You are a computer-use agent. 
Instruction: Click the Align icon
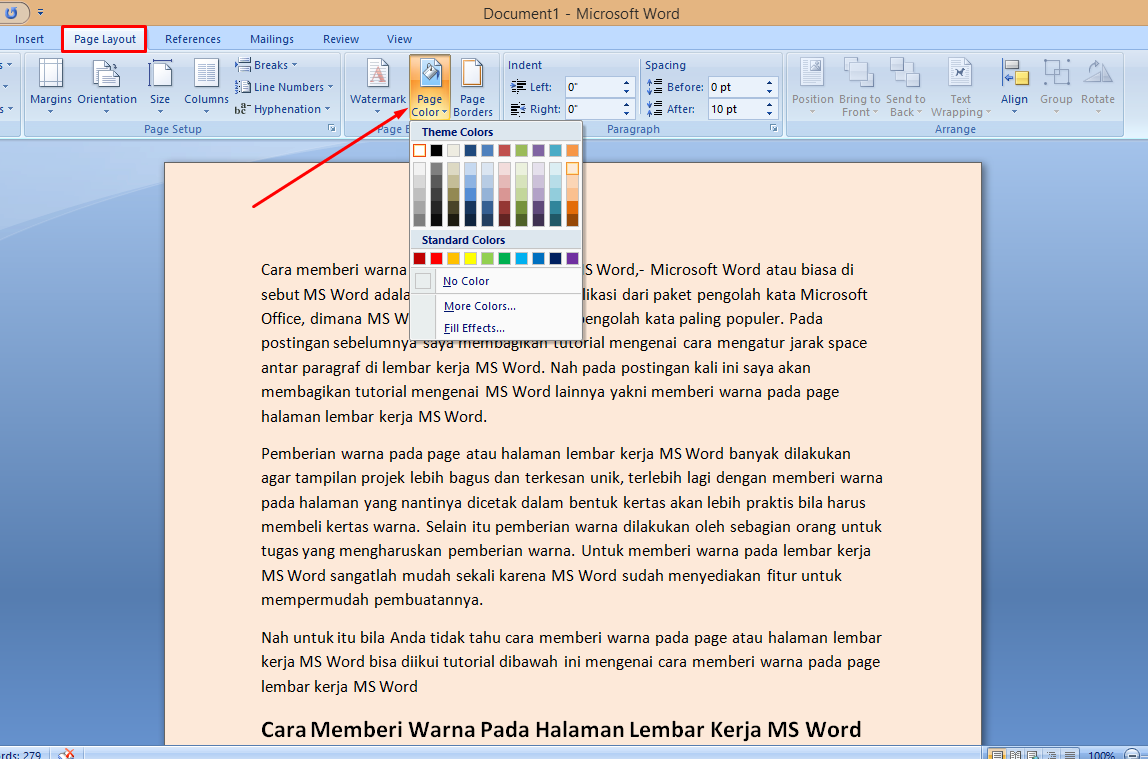click(x=1015, y=74)
